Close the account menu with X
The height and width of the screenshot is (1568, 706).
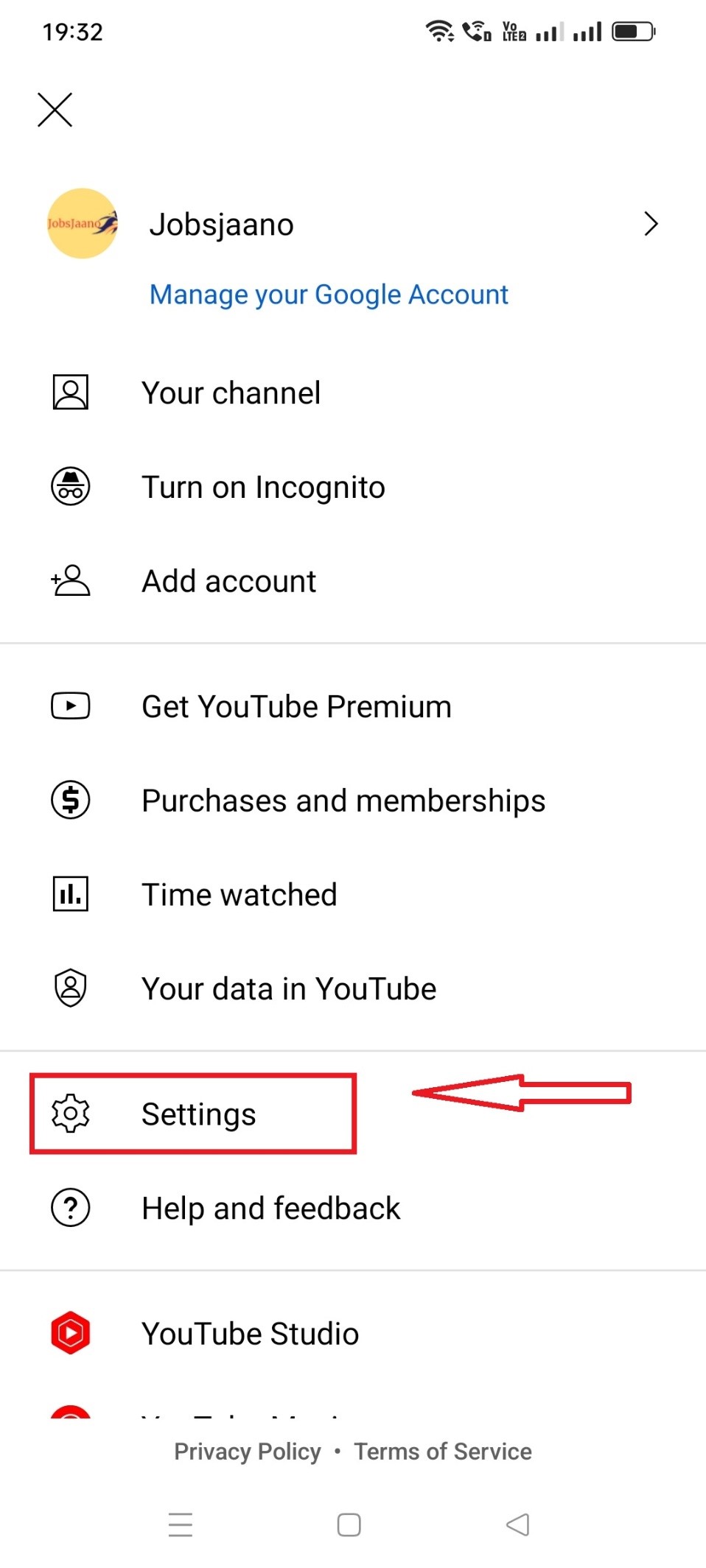(55, 110)
